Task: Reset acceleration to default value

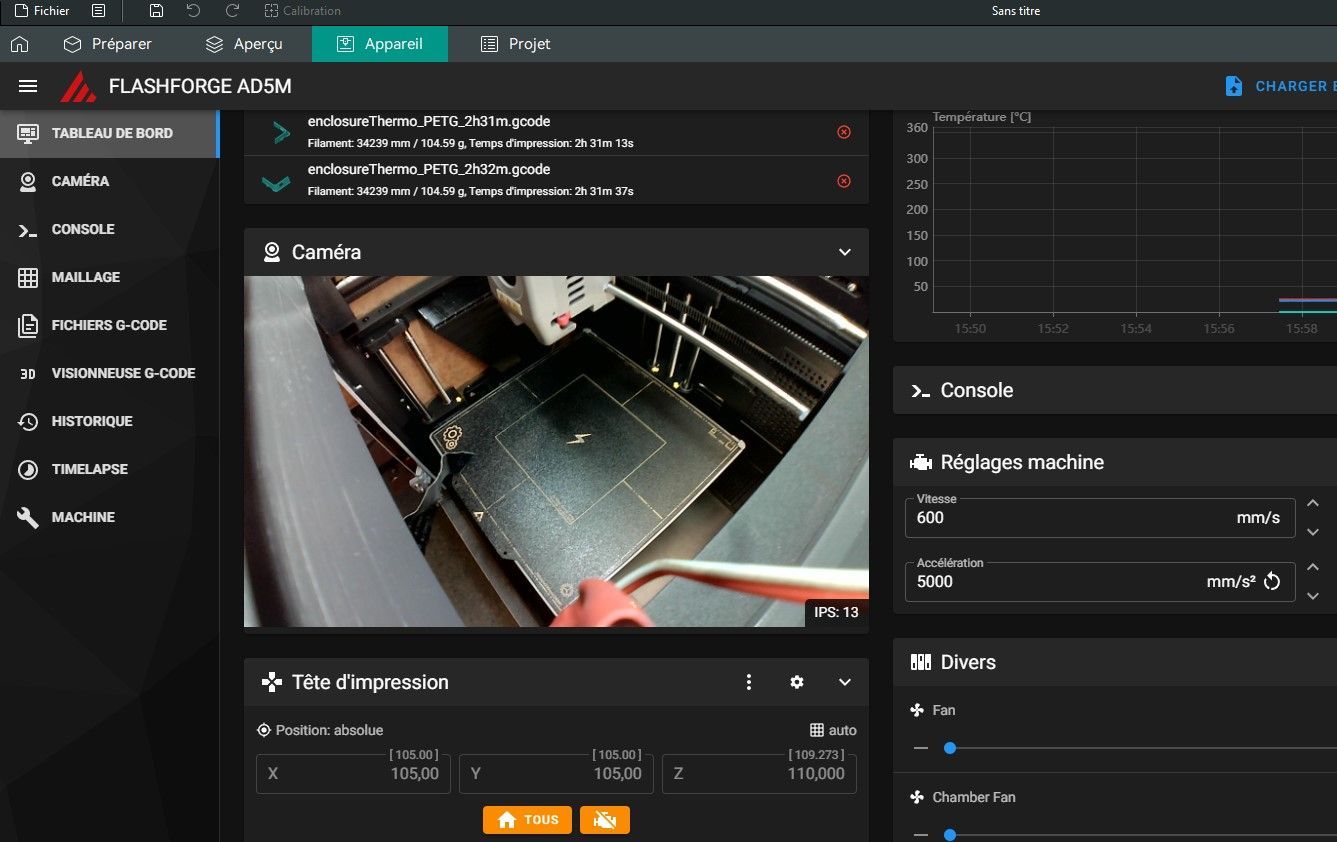Action: tap(1272, 582)
